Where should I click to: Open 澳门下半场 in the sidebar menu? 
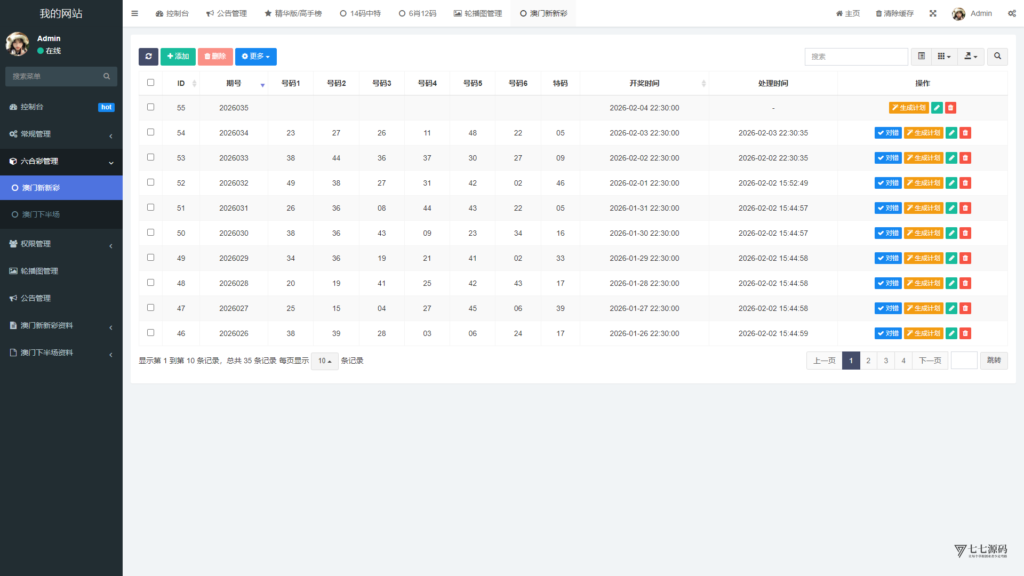click(41, 214)
